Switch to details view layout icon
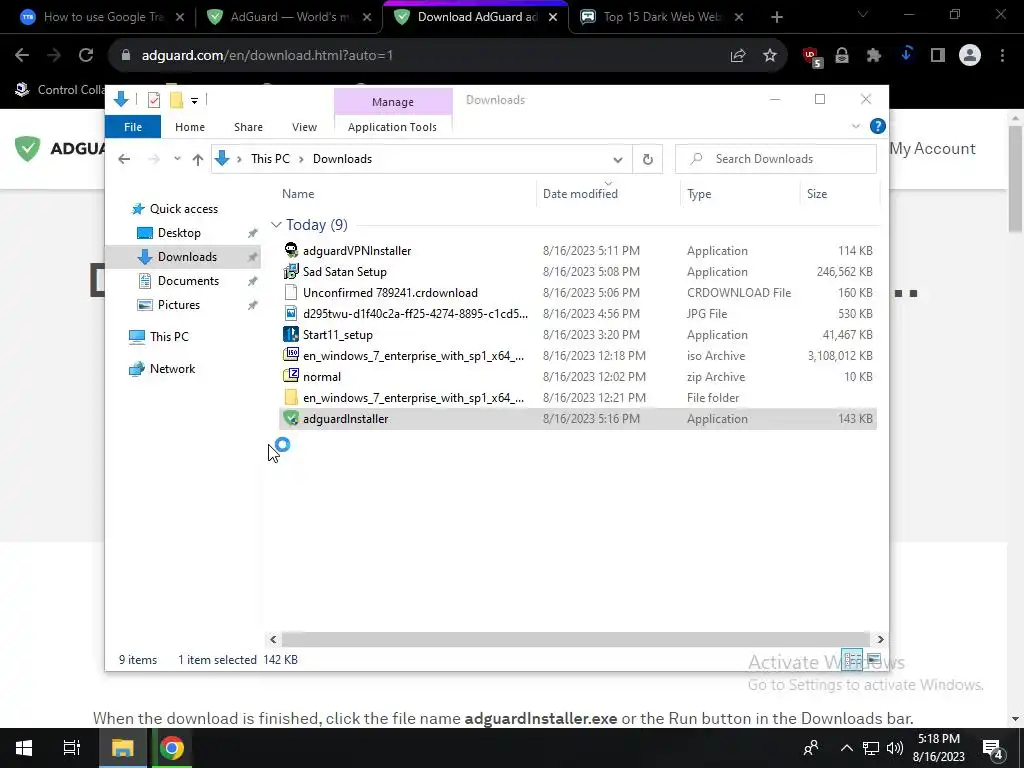 [x=852, y=659]
